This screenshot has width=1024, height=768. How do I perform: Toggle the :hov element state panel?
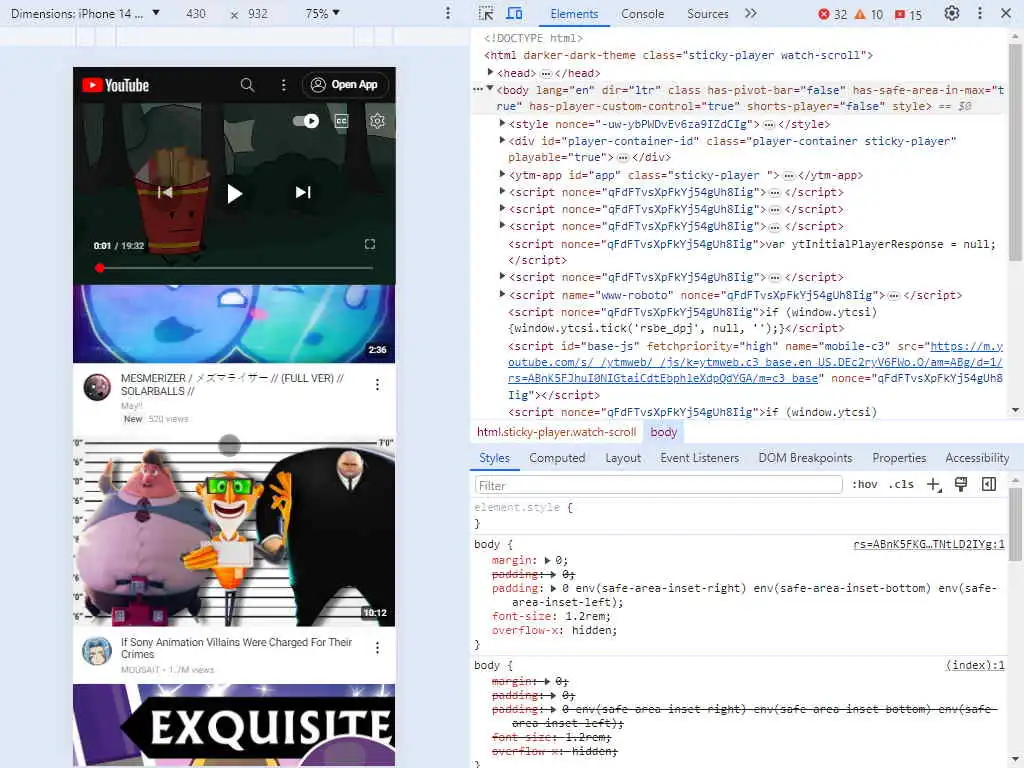coord(865,485)
